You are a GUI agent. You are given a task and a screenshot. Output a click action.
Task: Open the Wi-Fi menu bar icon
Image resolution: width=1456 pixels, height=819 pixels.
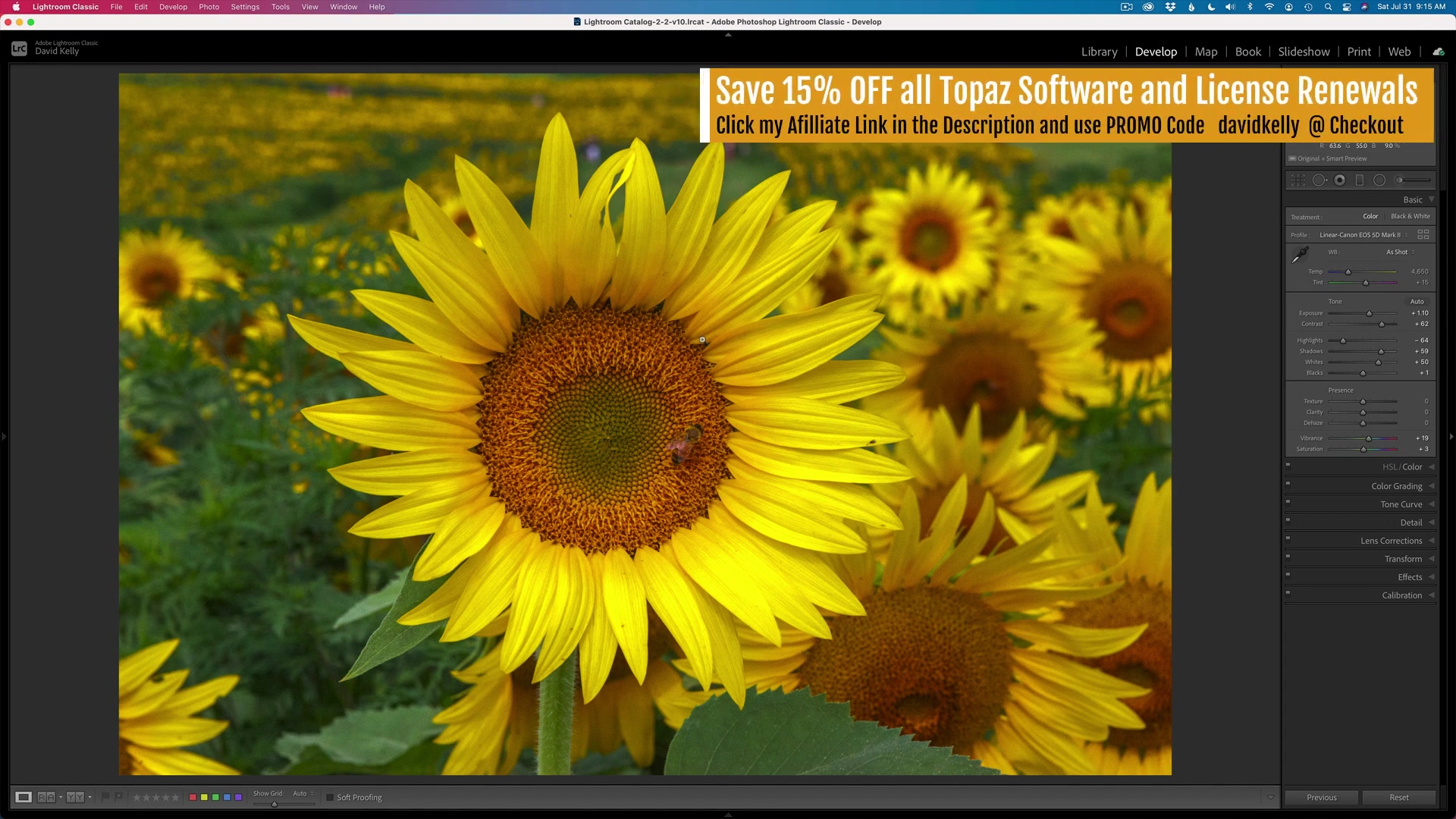tap(1269, 7)
